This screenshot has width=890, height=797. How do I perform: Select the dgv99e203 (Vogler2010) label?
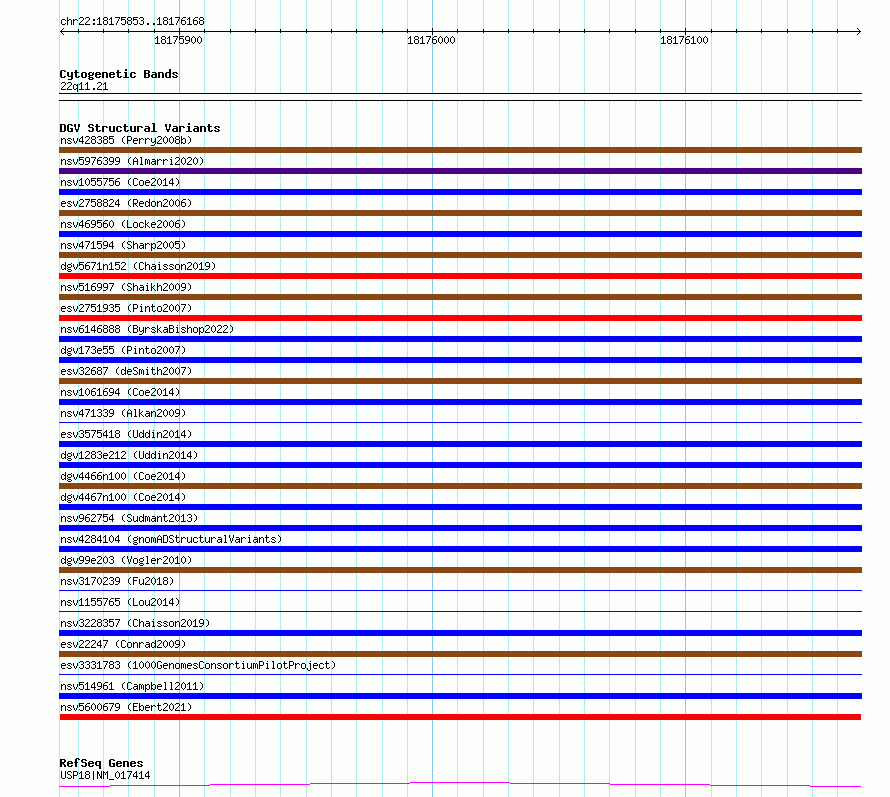(x=126, y=560)
